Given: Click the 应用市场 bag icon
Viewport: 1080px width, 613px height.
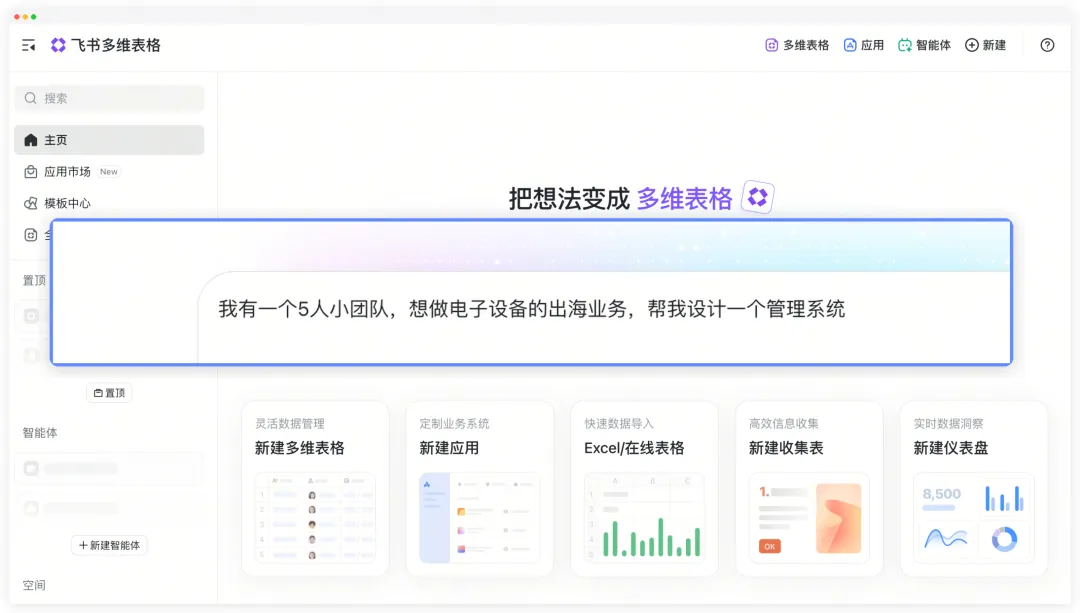Looking at the screenshot, I should click(30, 172).
